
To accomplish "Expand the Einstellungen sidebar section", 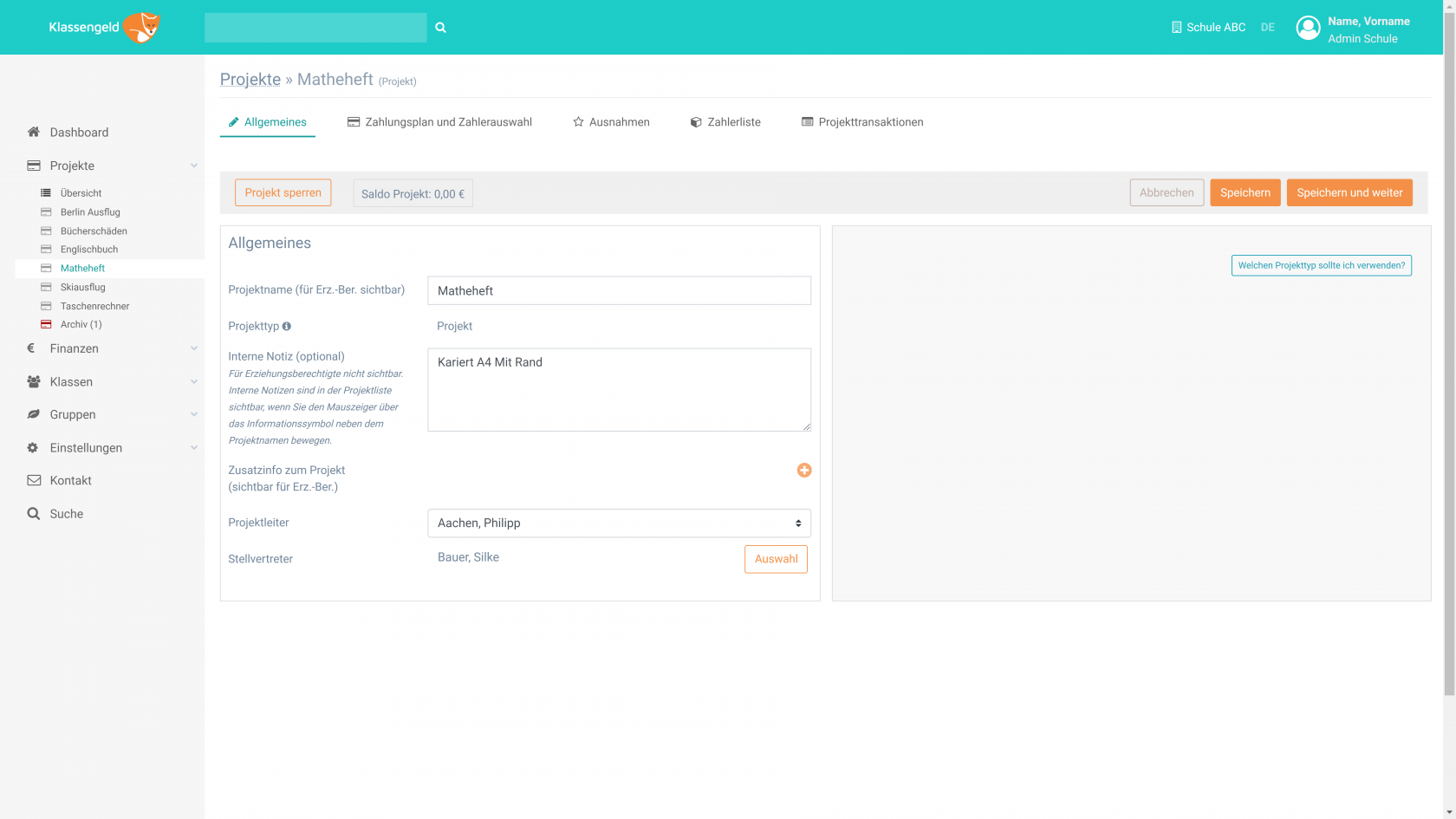I will (194, 448).
